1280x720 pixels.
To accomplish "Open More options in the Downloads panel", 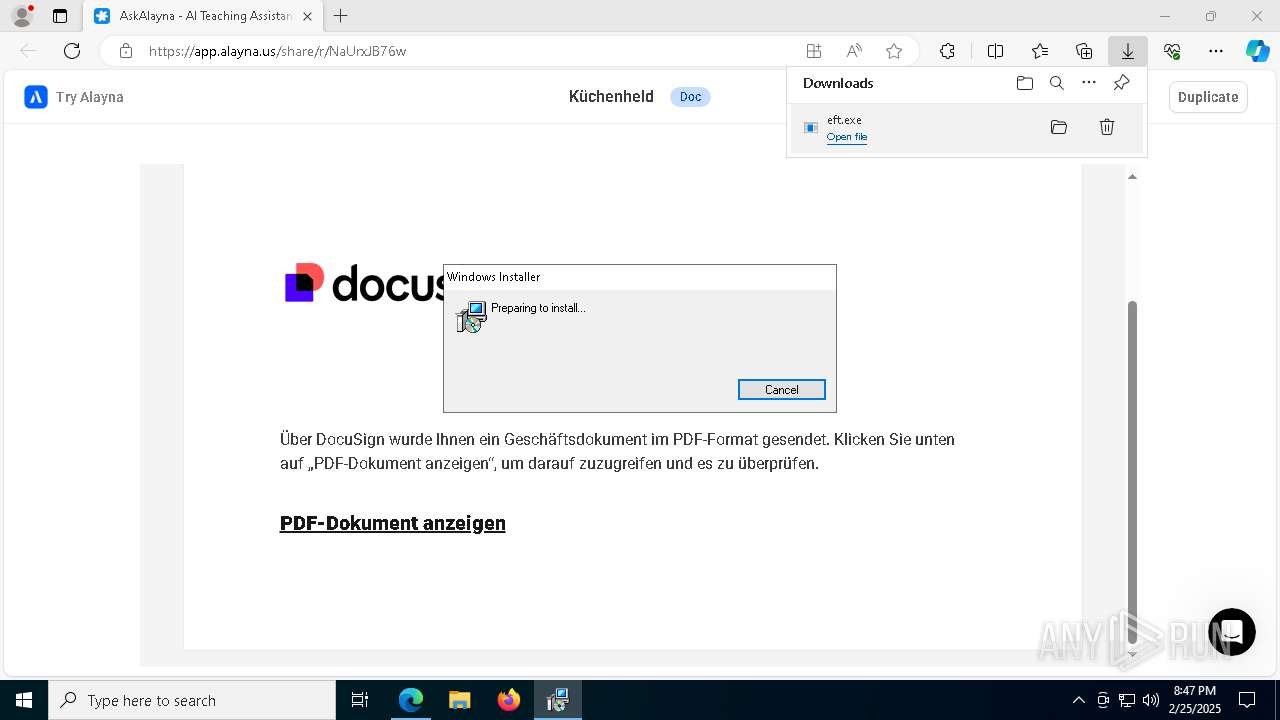I will pyautogui.click(x=1089, y=83).
